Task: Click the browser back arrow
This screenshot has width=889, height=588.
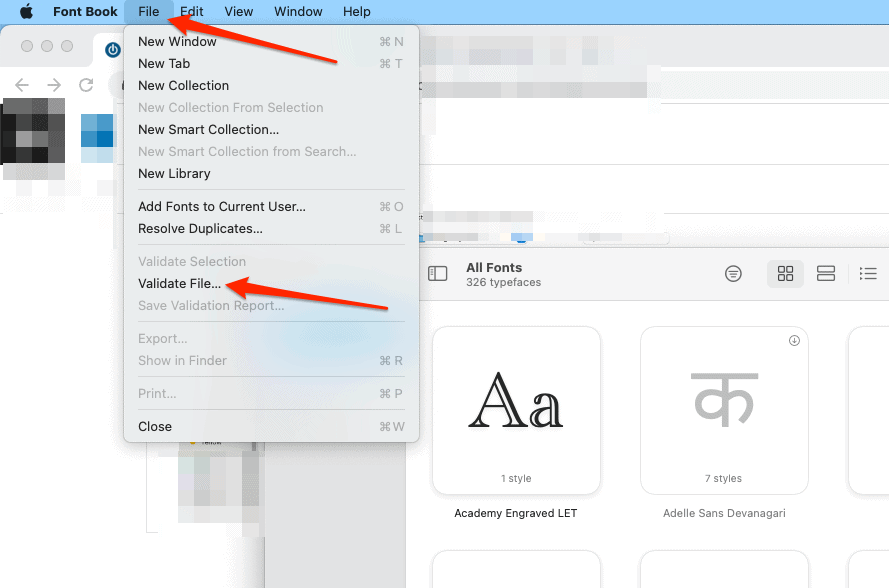Action: pos(22,85)
